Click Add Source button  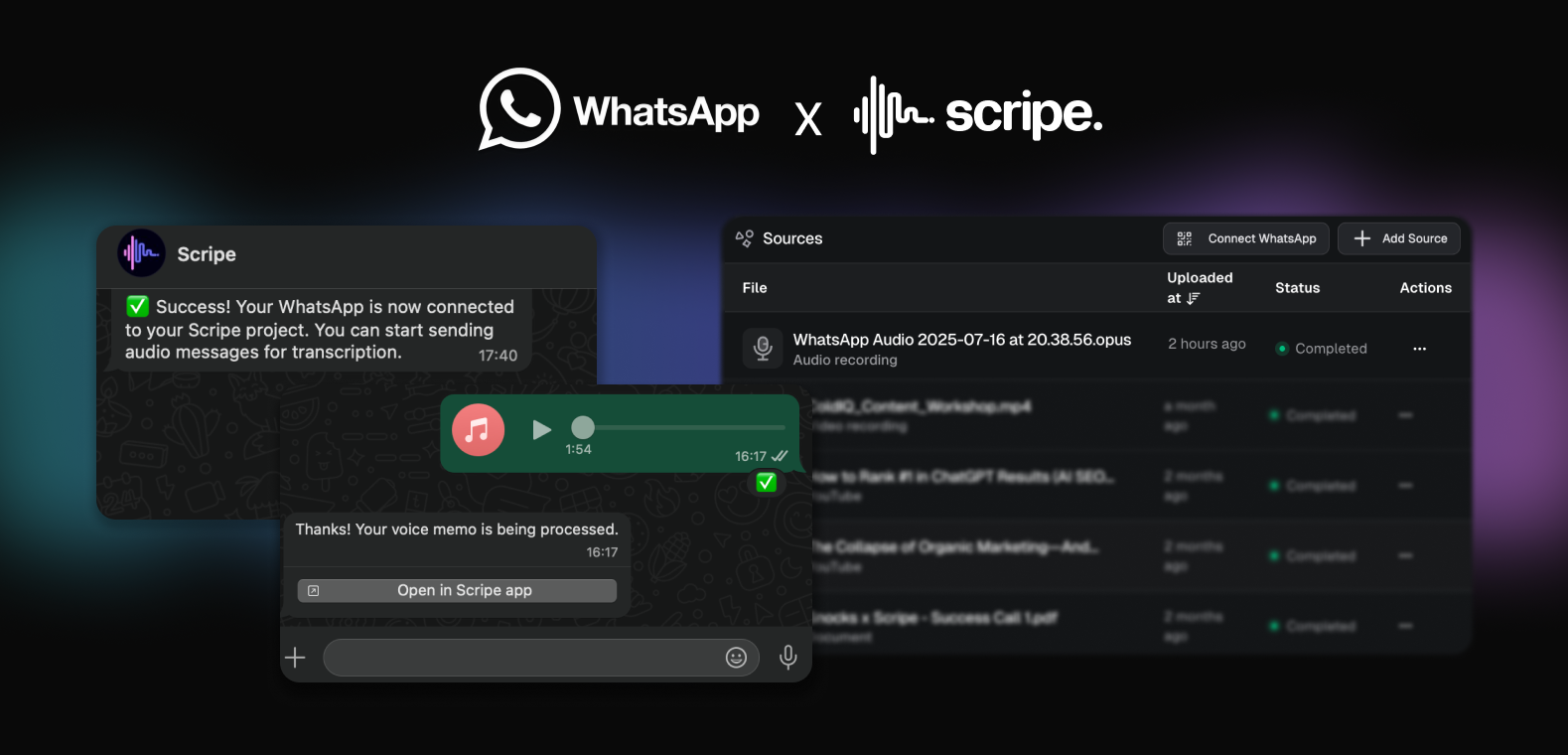[x=1399, y=238]
